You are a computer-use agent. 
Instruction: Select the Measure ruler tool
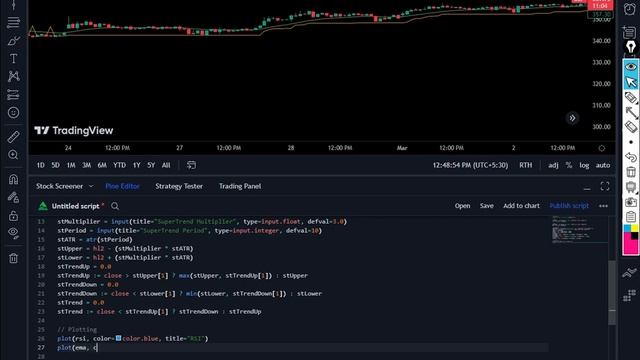pyautogui.click(x=13, y=137)
